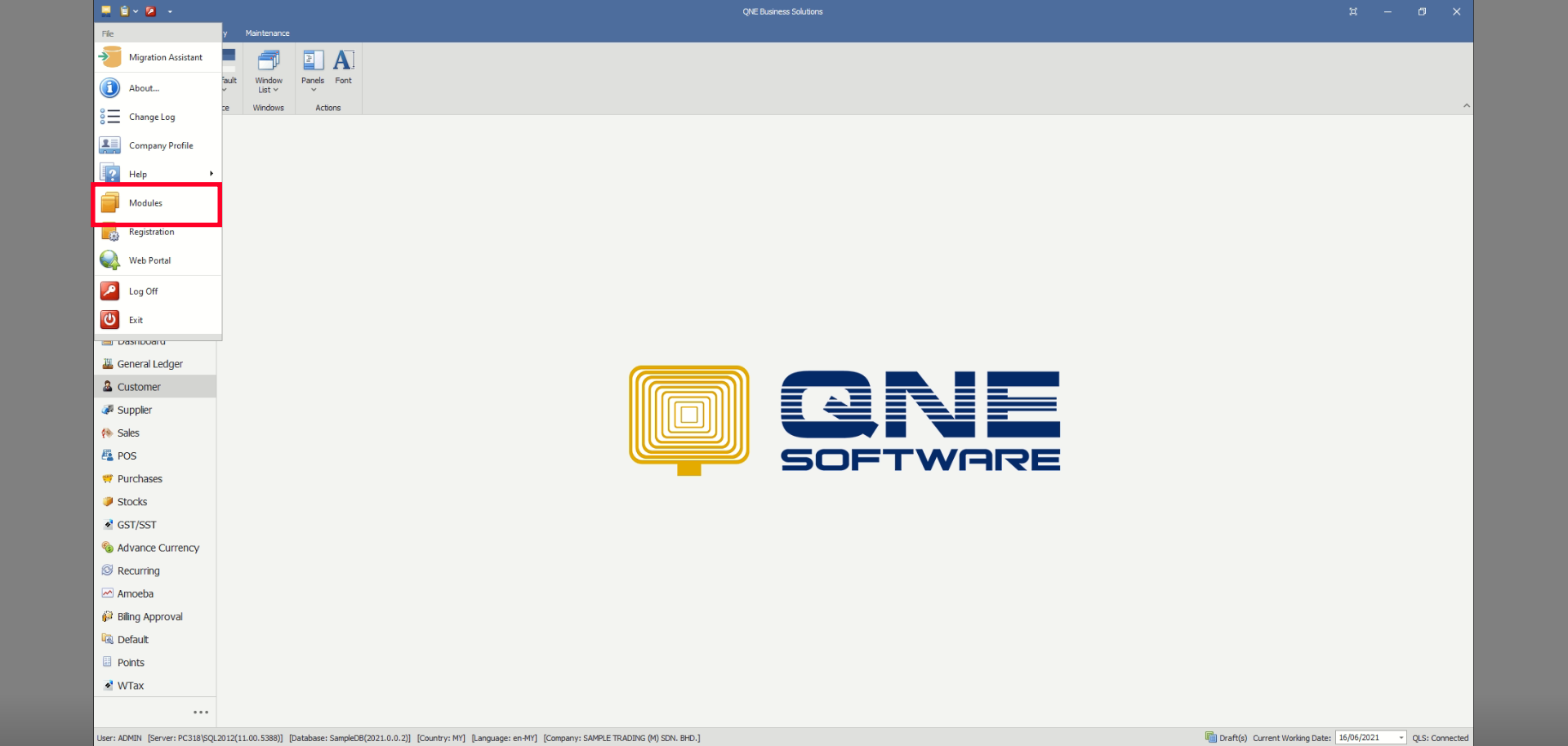Open Company Profile from the menu

pos(158,145)
